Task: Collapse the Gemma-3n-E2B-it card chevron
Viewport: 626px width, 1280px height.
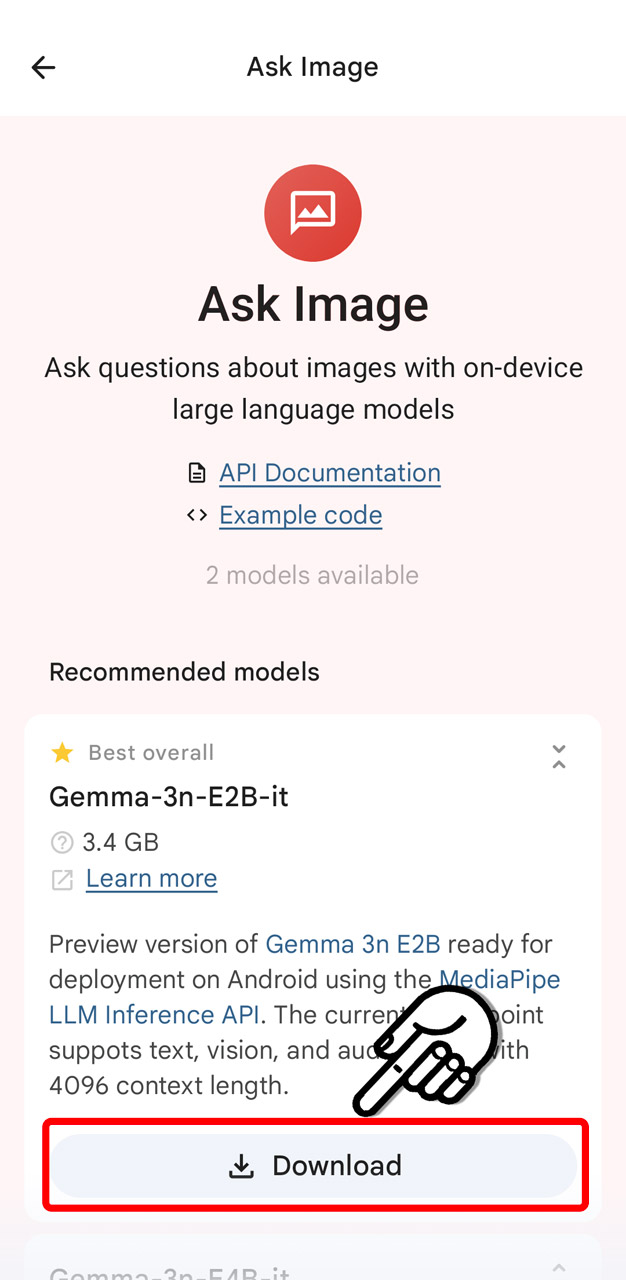Action: tap(559, 757)
